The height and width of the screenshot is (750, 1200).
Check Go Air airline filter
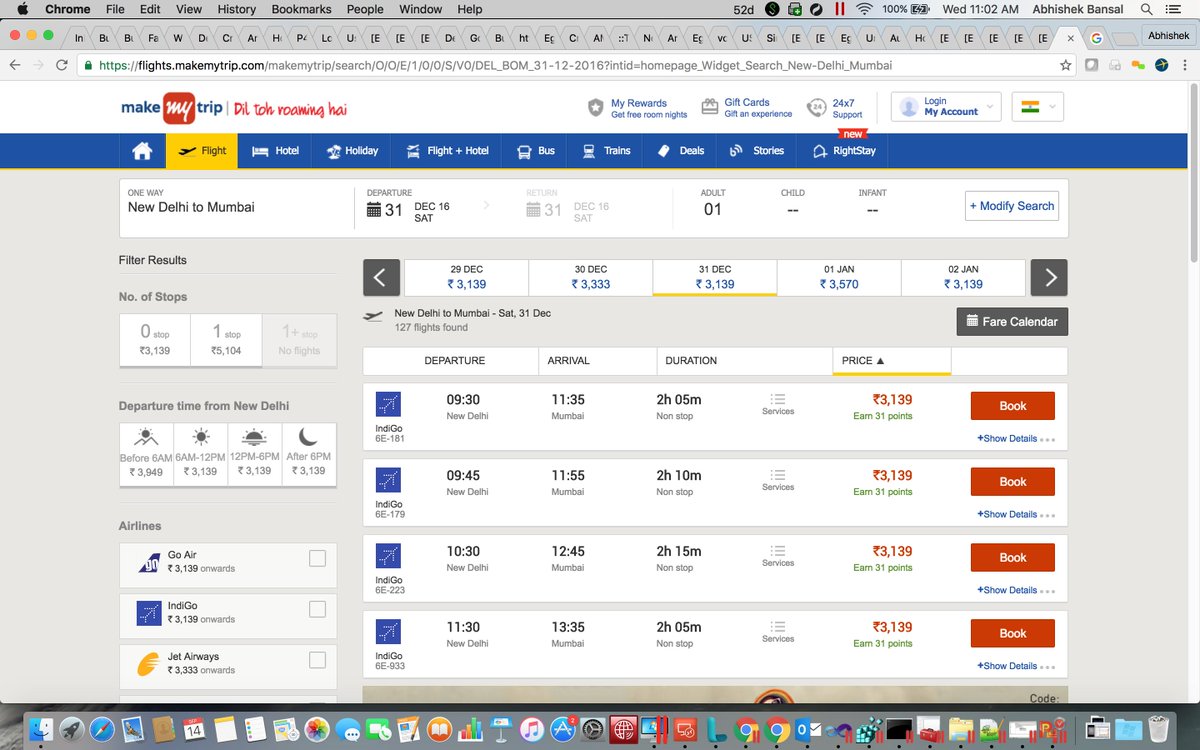(317, 558)
